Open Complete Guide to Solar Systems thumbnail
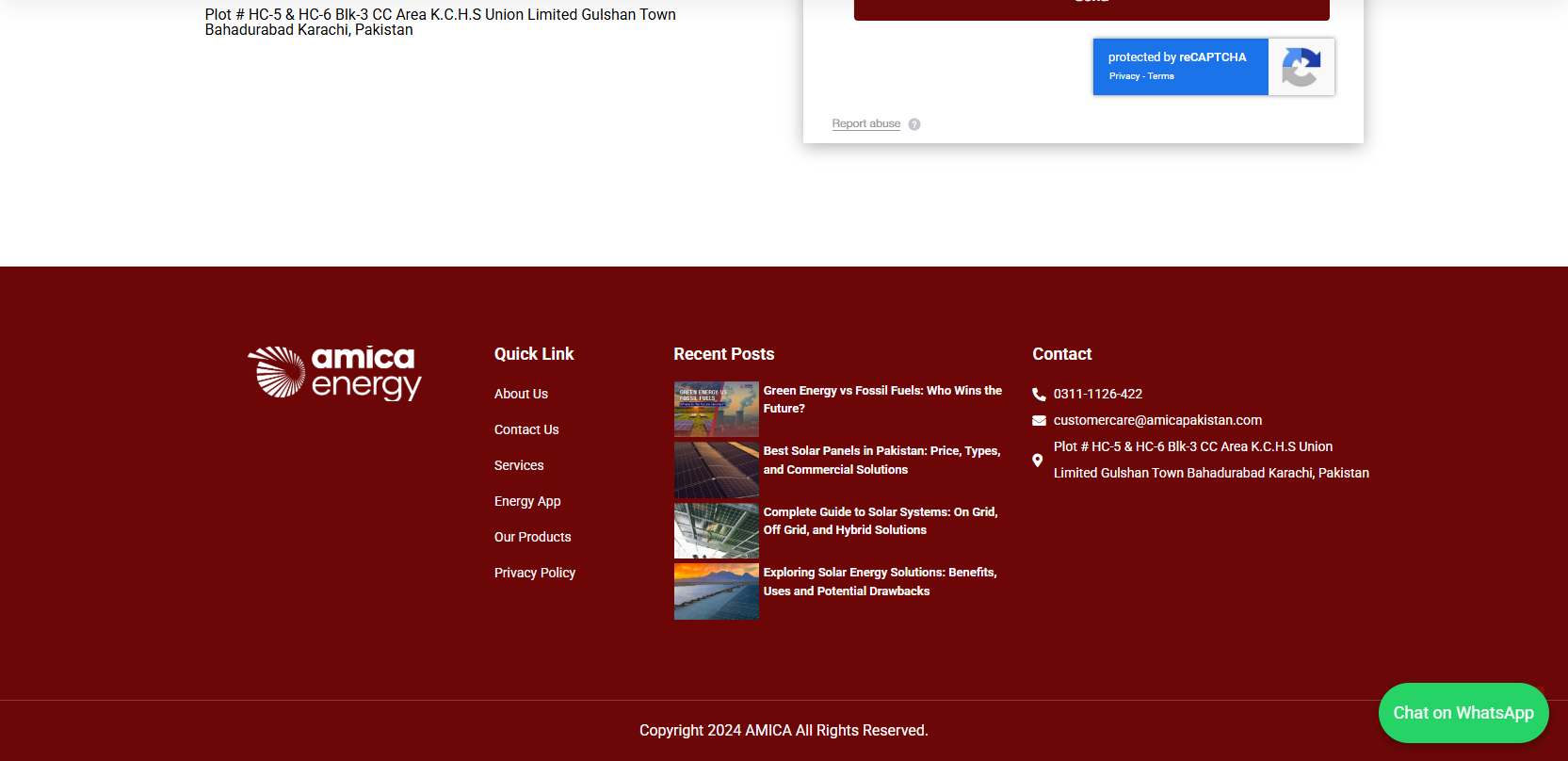 tap(716, 530)
